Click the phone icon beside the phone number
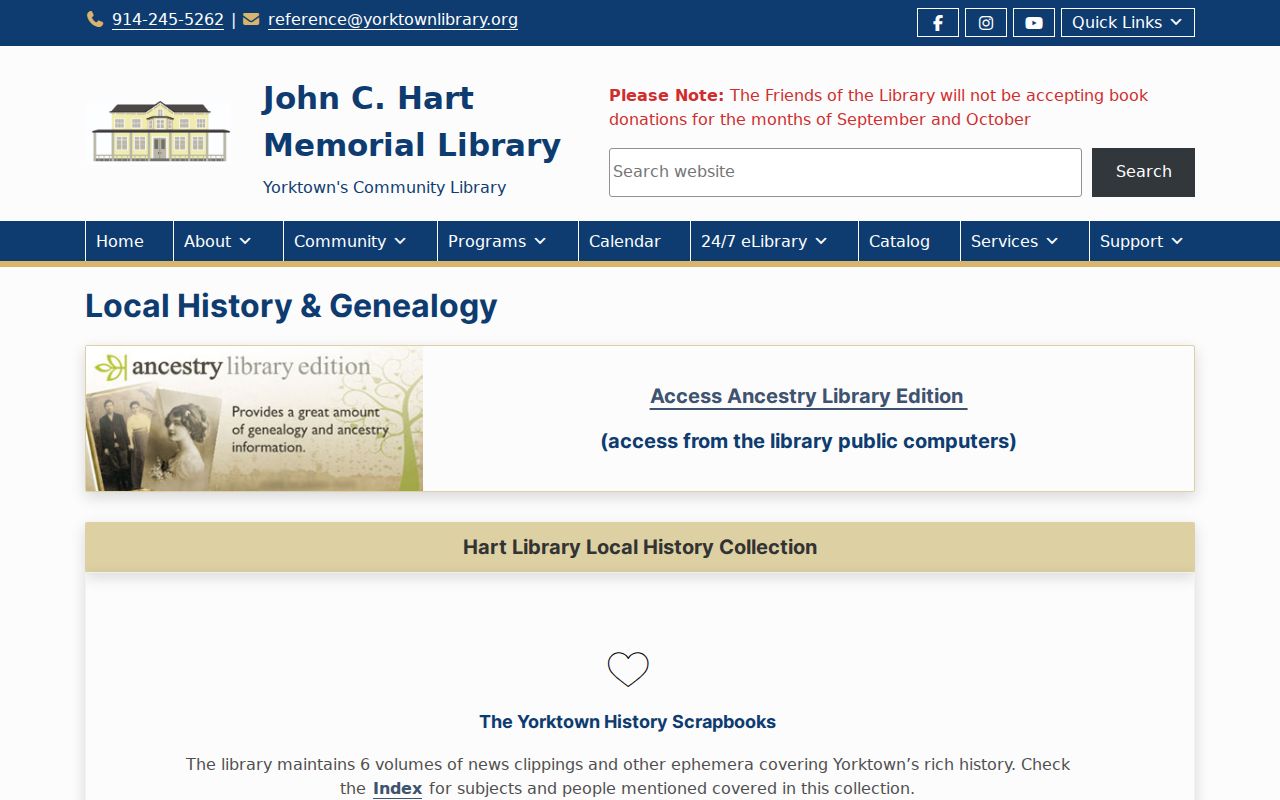The height and width of the screenshot is (800, 1280). coord(95,19)
